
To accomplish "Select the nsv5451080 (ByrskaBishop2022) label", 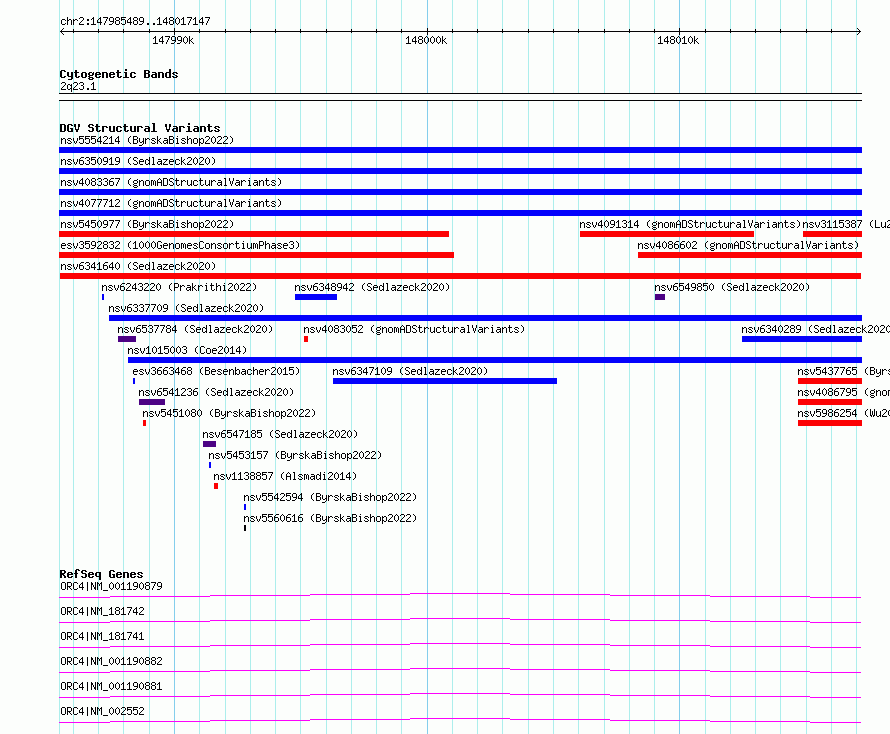I will pos(229,413).
